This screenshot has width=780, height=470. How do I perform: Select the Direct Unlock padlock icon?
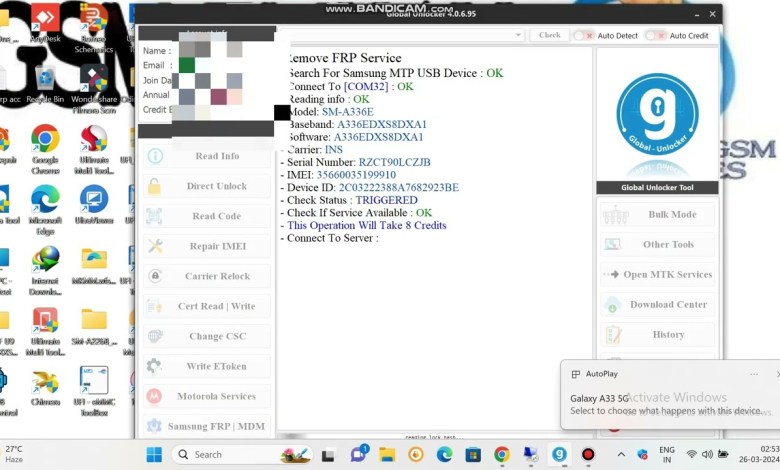154,186
